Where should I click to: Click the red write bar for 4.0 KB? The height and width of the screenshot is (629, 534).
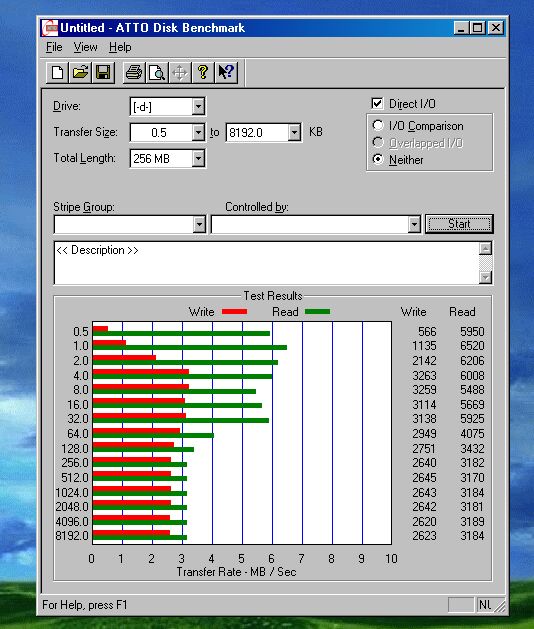click(x=141, y=371)
